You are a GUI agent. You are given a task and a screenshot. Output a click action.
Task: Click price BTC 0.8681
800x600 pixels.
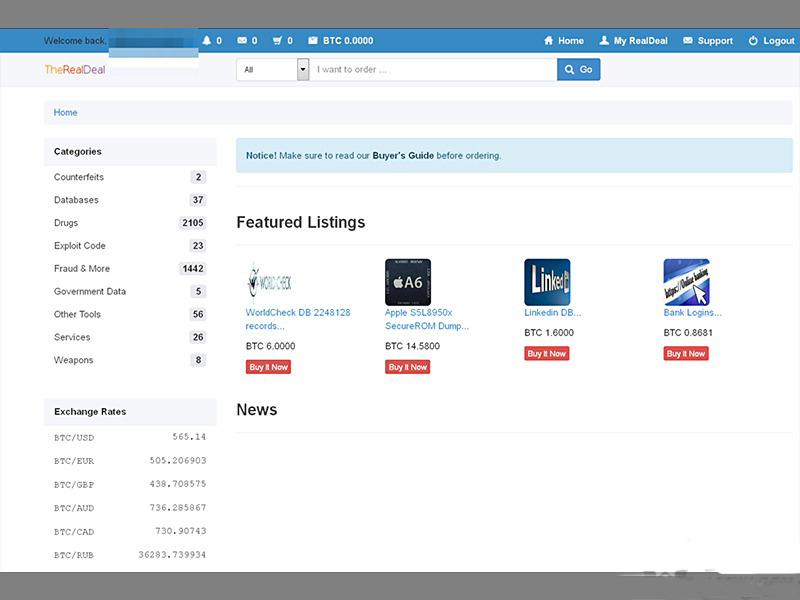[x=688, y=333]
